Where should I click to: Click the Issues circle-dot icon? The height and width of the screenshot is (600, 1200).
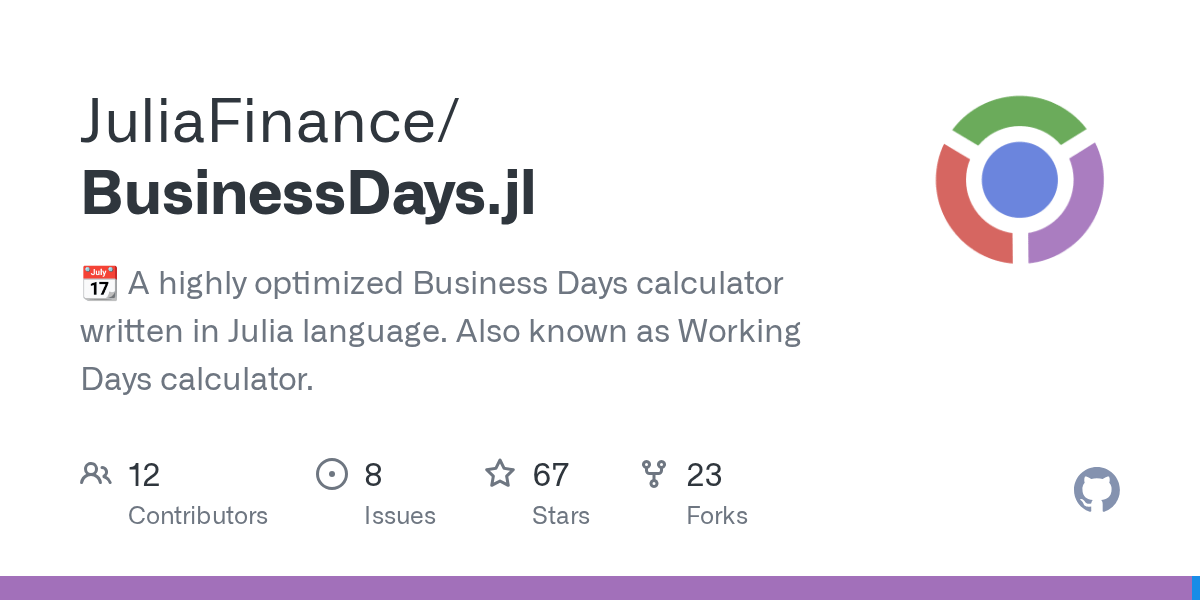(331, 474)
